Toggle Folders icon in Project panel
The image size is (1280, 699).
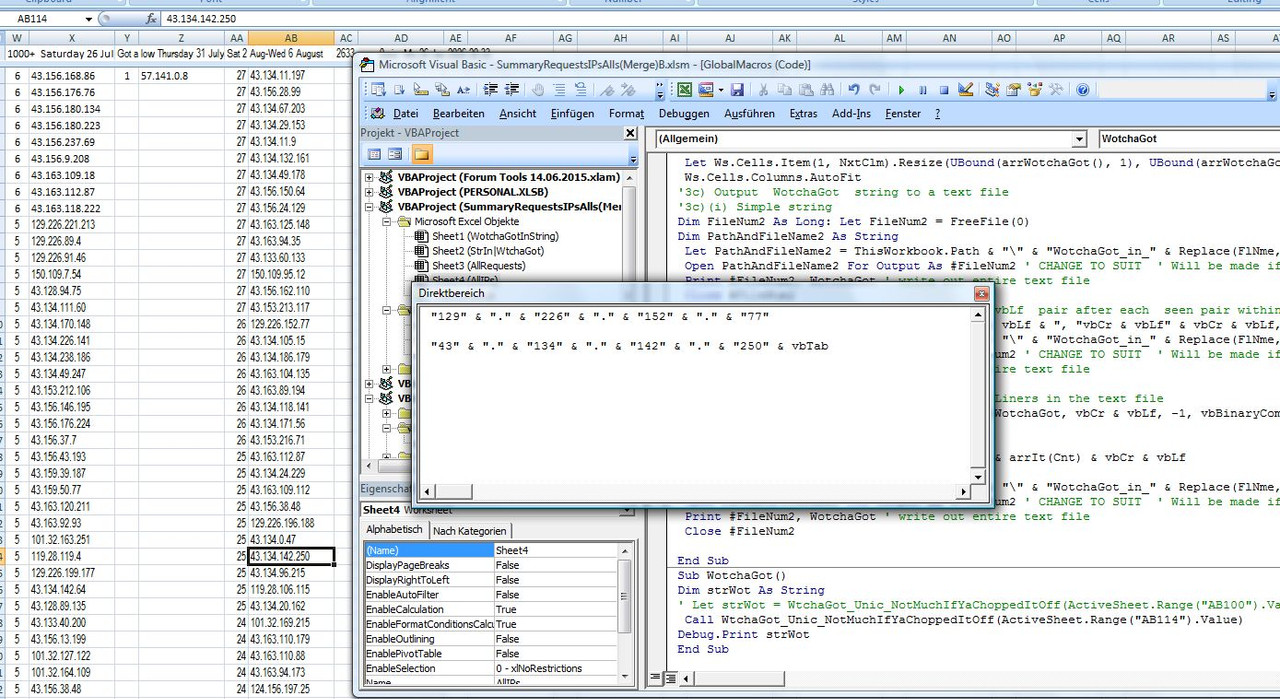[421, 154]
